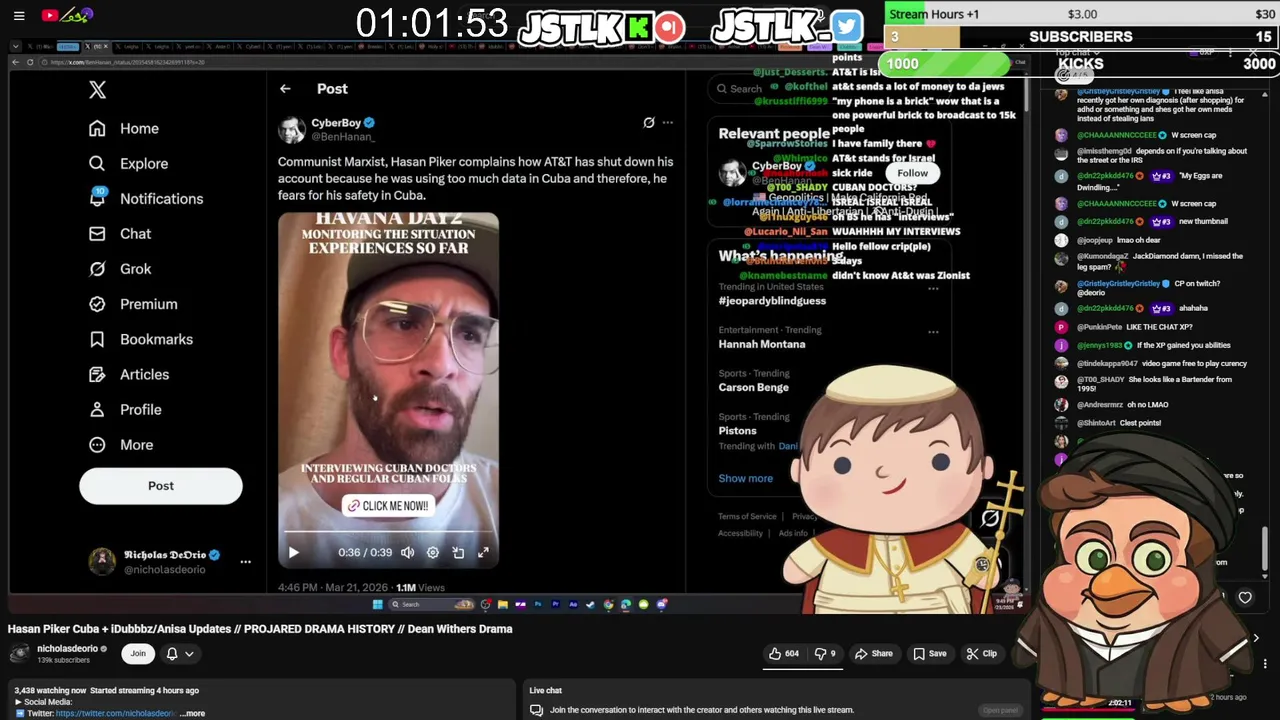Clip the livestream with scissors
This screenshot has width=1280, height=720.
coord(981,654)
